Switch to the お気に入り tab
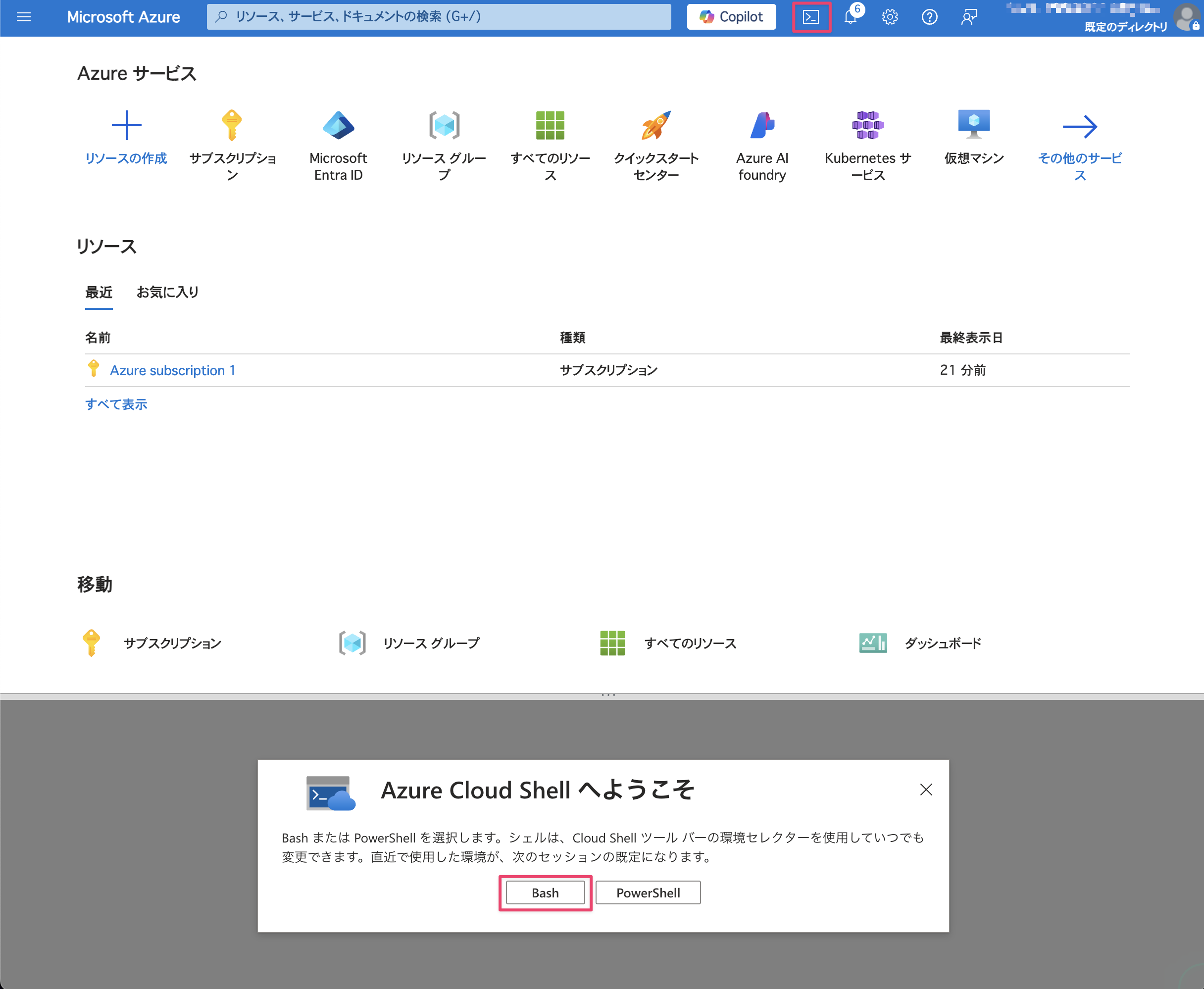This screenshot has width=1204, height=989. [167, 292]
